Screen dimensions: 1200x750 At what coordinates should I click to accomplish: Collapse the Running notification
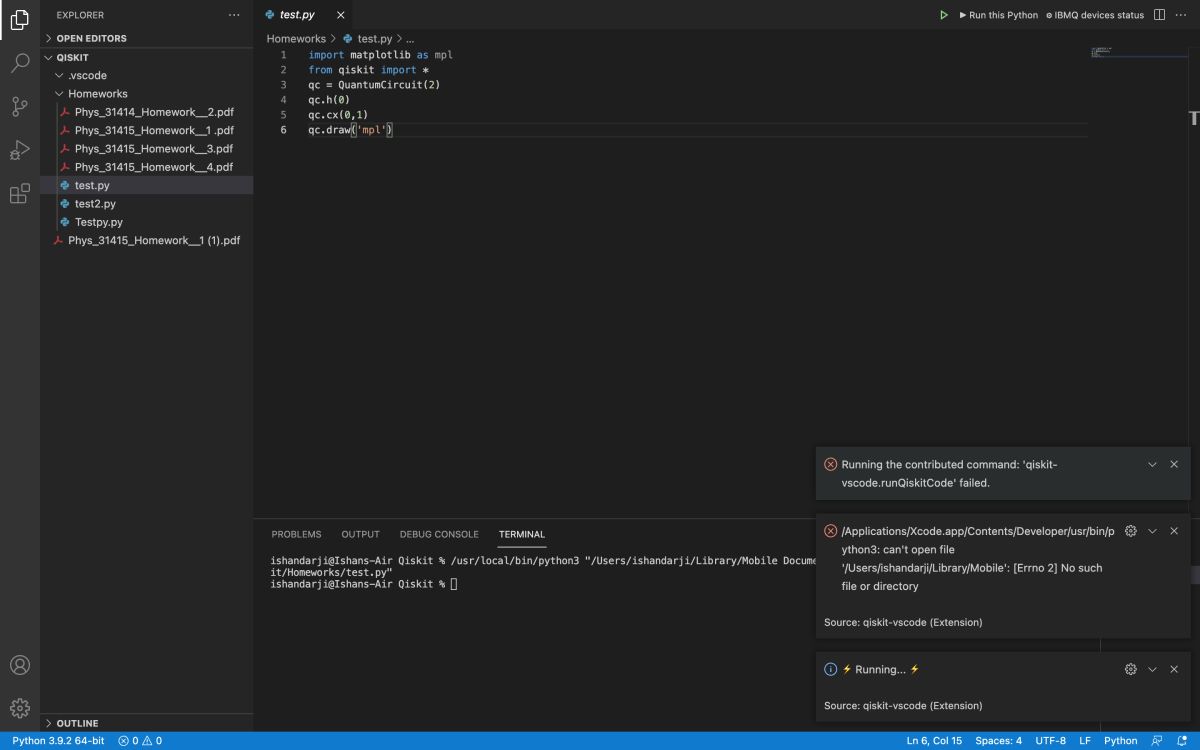click(x=1152, y=669)
